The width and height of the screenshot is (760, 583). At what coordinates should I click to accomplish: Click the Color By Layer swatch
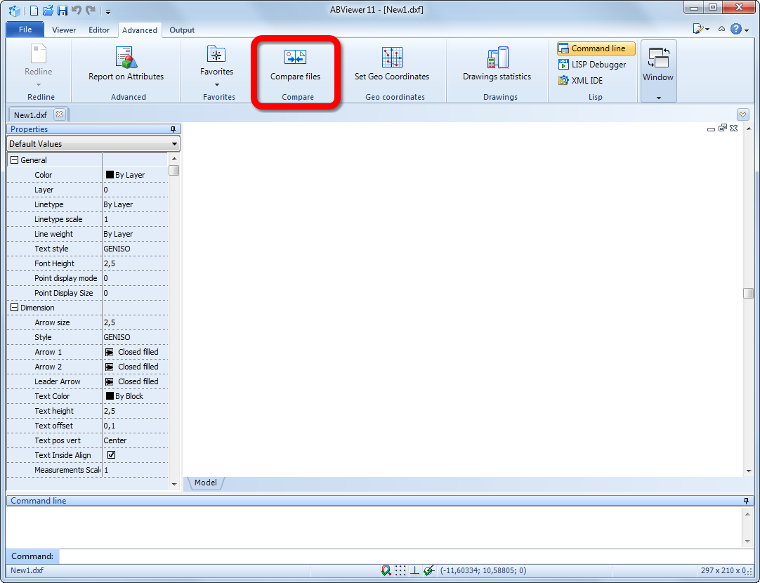pyautogui.click(x=110, y=174)
